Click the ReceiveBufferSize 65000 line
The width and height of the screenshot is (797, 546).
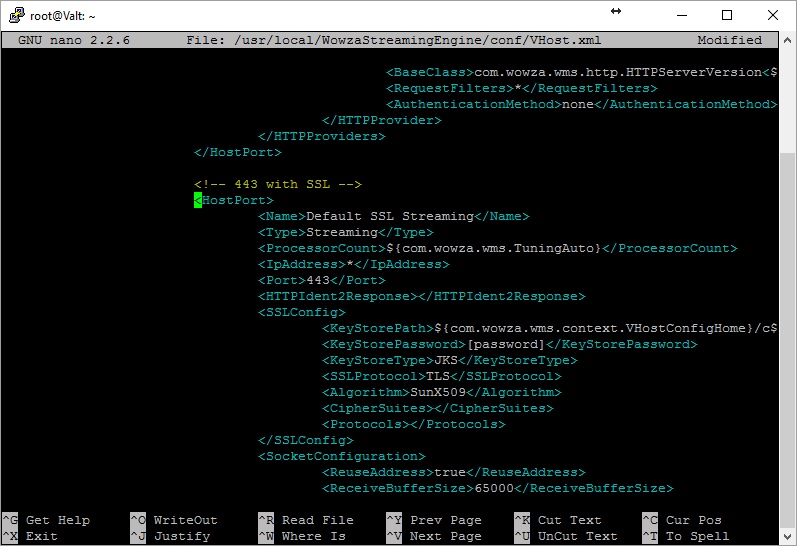point(498,489)
